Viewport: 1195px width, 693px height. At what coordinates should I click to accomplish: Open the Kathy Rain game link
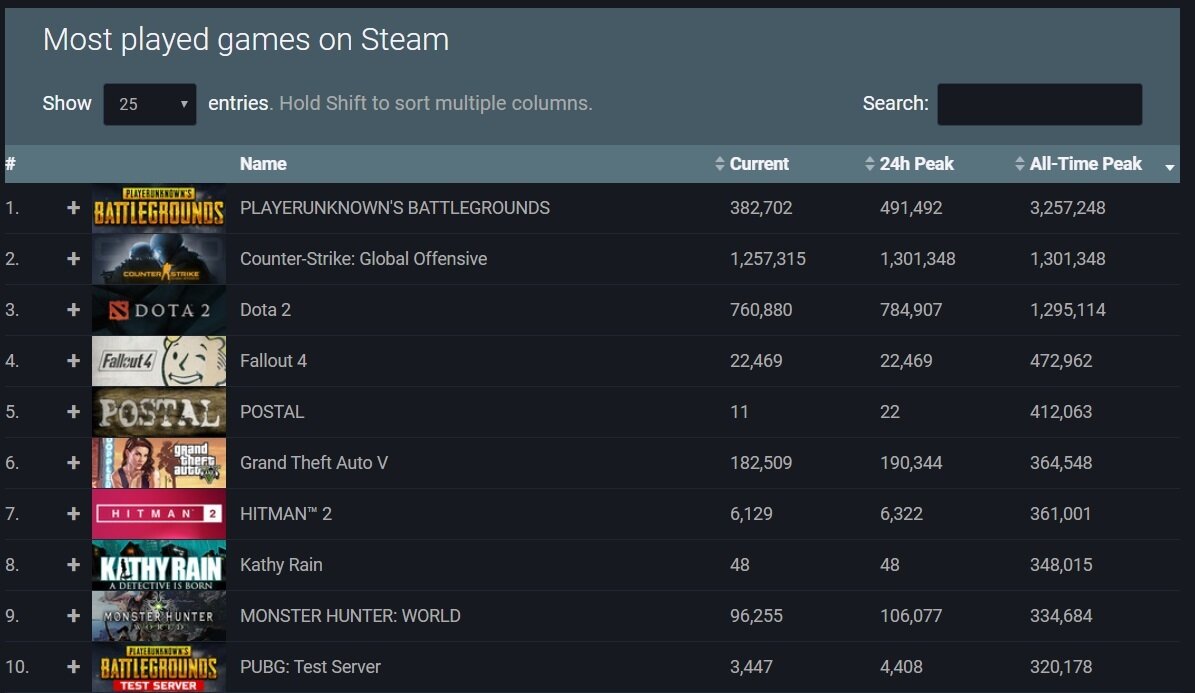281,565
